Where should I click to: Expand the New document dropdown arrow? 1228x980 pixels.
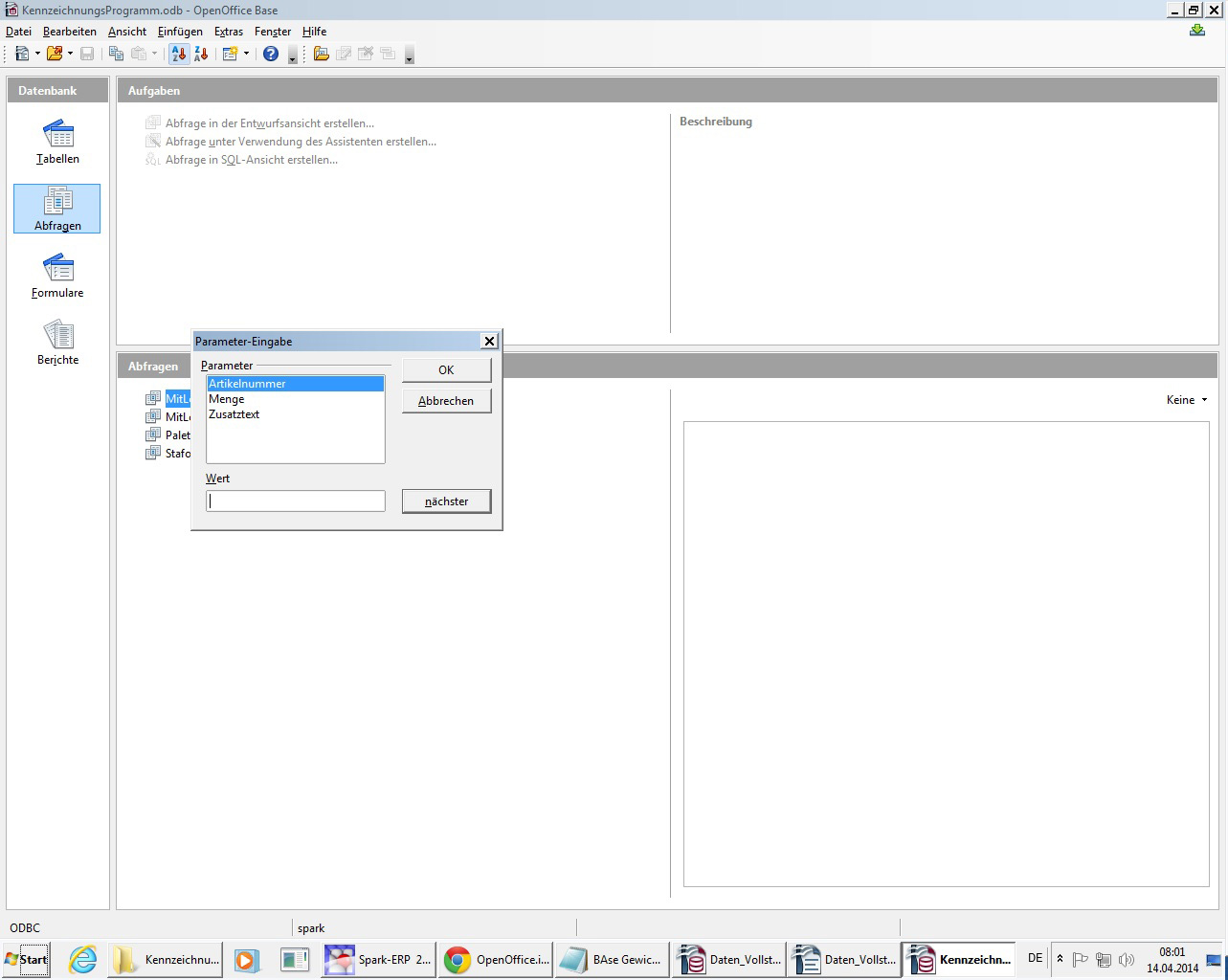click(37, 54)
